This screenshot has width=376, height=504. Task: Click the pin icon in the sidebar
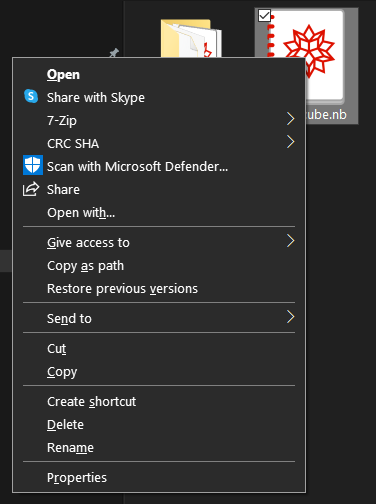114,53
